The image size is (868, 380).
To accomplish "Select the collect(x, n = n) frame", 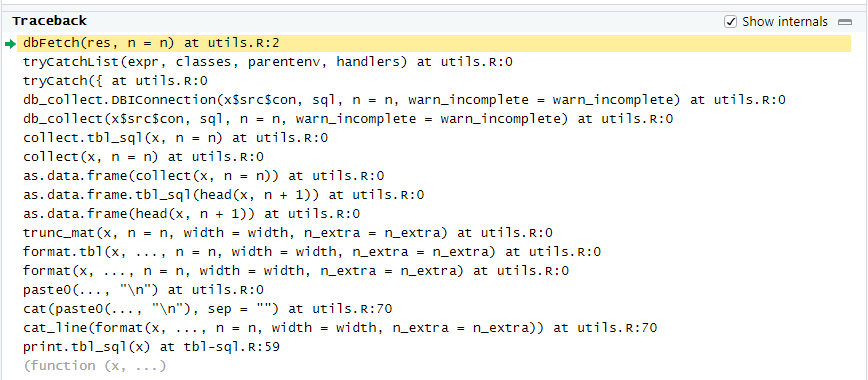I will (143, 157).
